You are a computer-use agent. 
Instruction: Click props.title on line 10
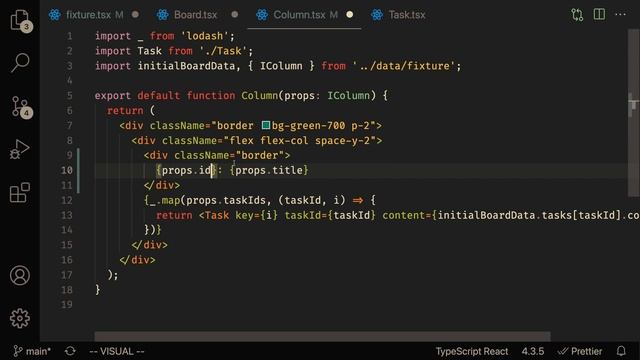pyautogui.click(x=269, y=170)
